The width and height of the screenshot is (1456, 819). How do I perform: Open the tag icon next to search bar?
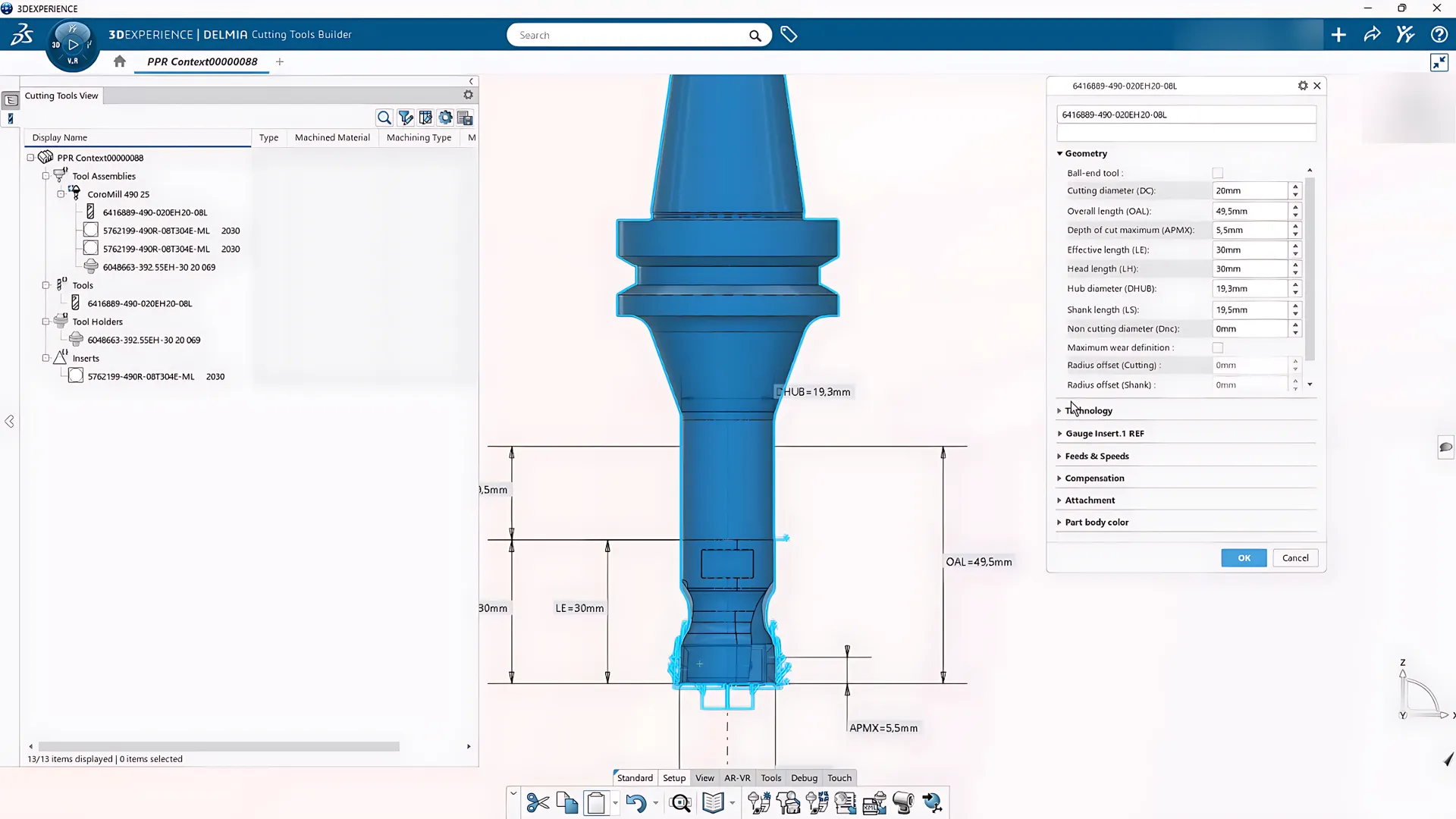coord(789,35)
